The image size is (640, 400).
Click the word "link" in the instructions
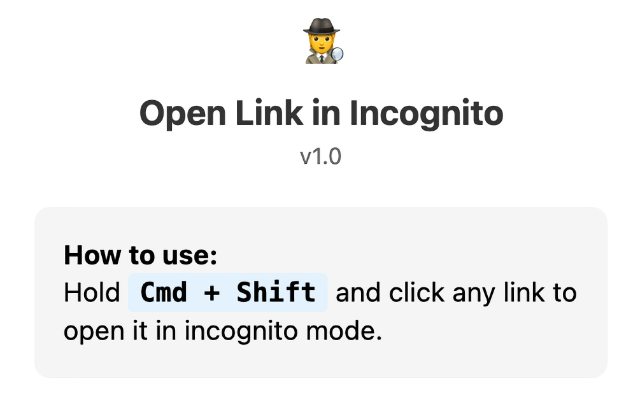pyautogui.click(x=529, y=293)
